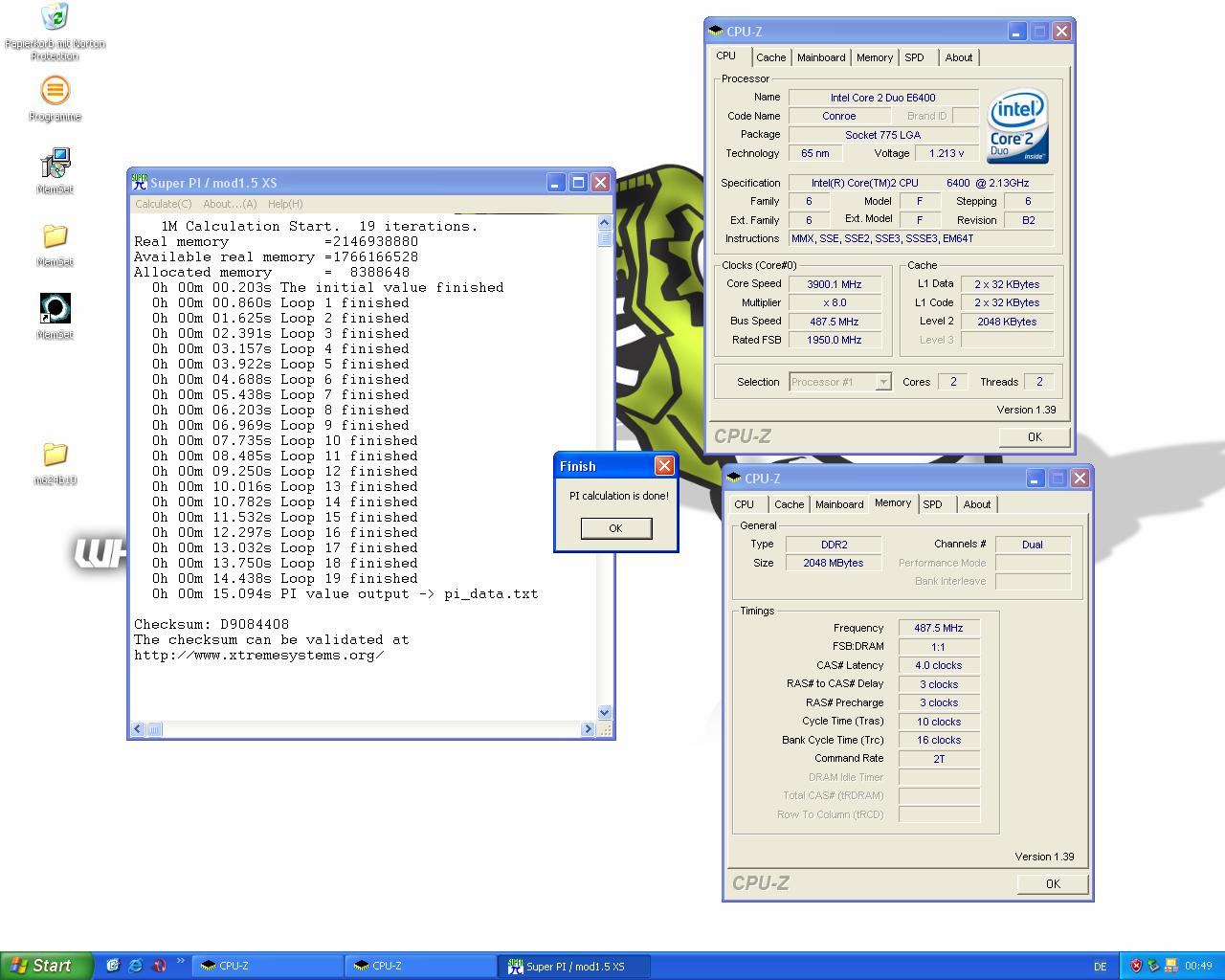Click the Rated FSB value '1950.0 MHz'

click(834, 340)
